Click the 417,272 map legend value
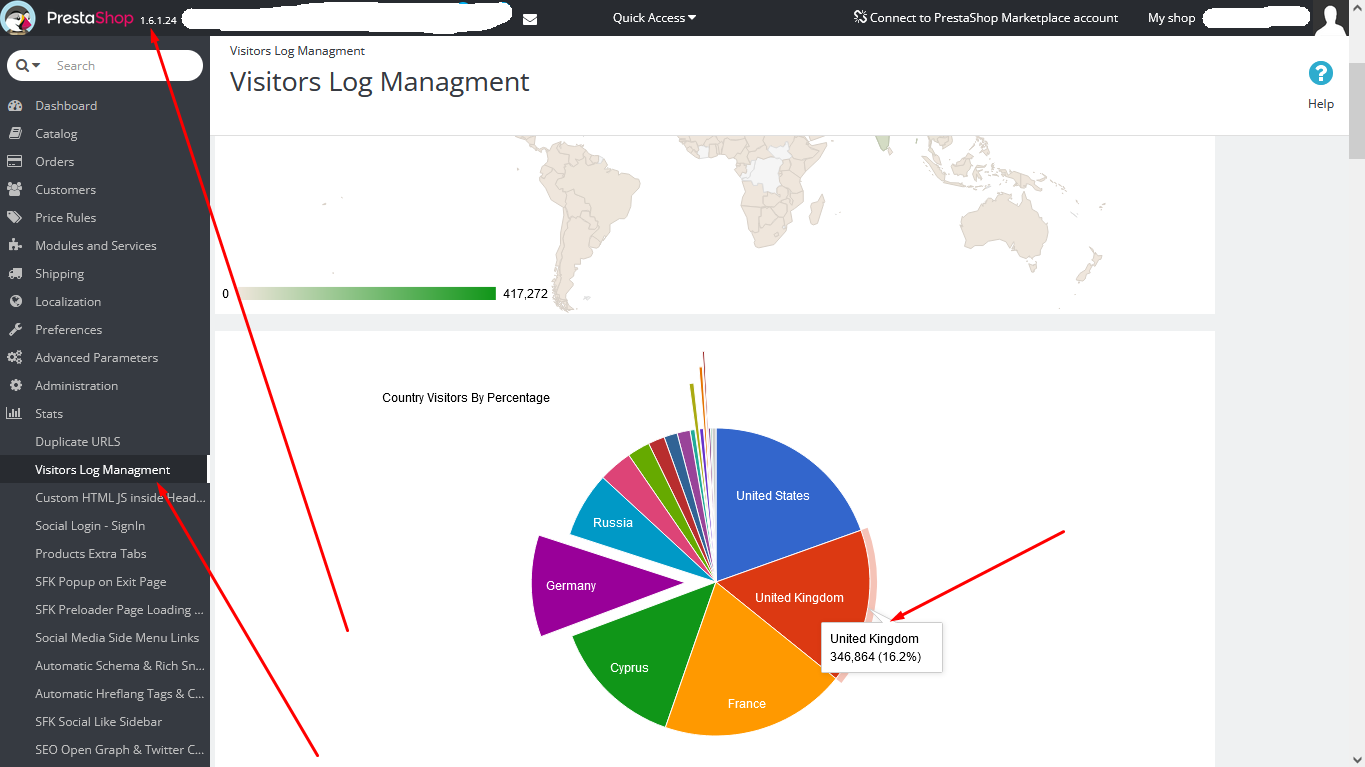Image resolution: width=1365 pixels, height=767 pixels. (x=525, y=294)
